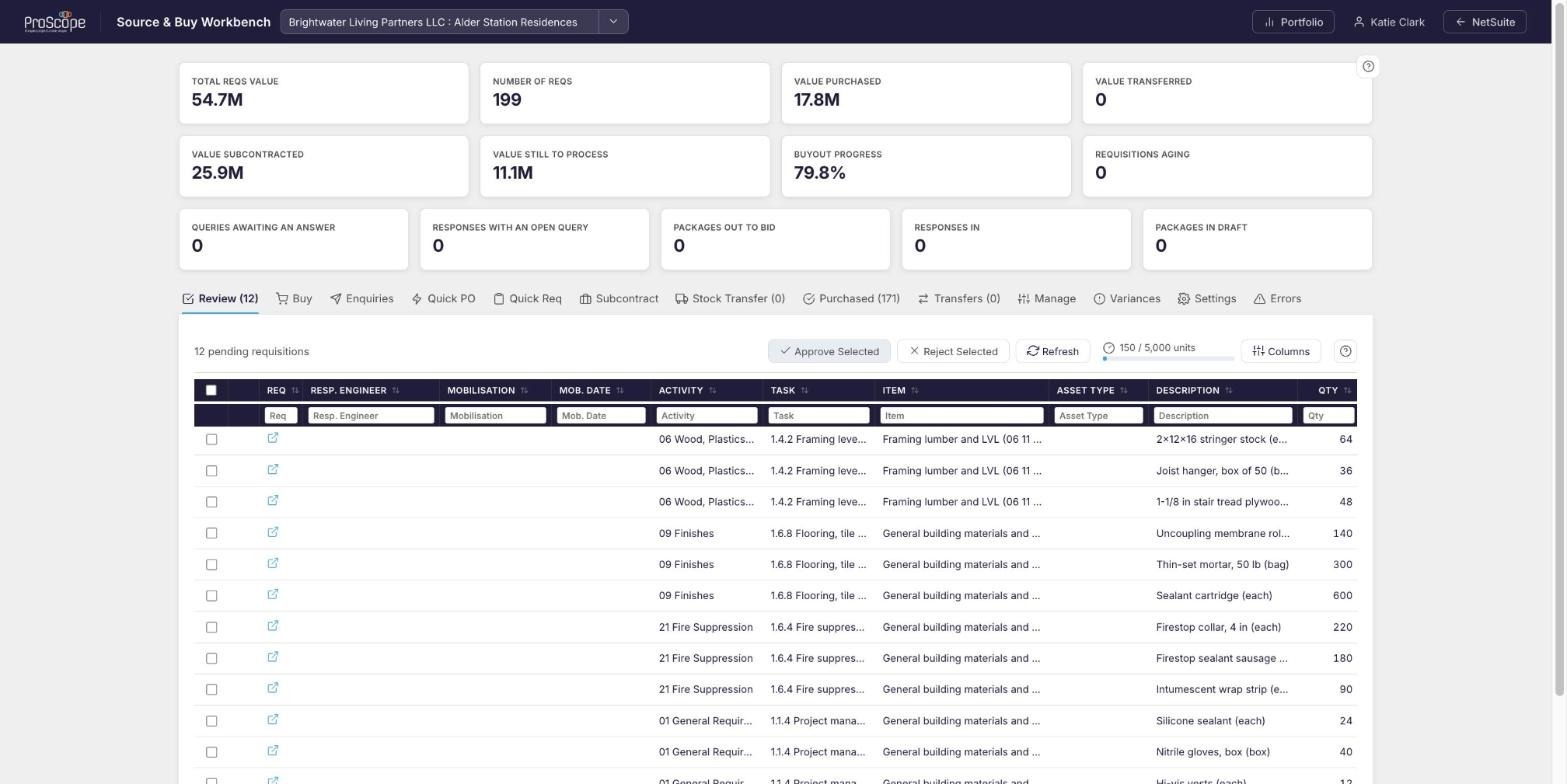Open the Columns chooser
The height and width of the screenshot is (784, 1567).
(x=1281, y=351)
